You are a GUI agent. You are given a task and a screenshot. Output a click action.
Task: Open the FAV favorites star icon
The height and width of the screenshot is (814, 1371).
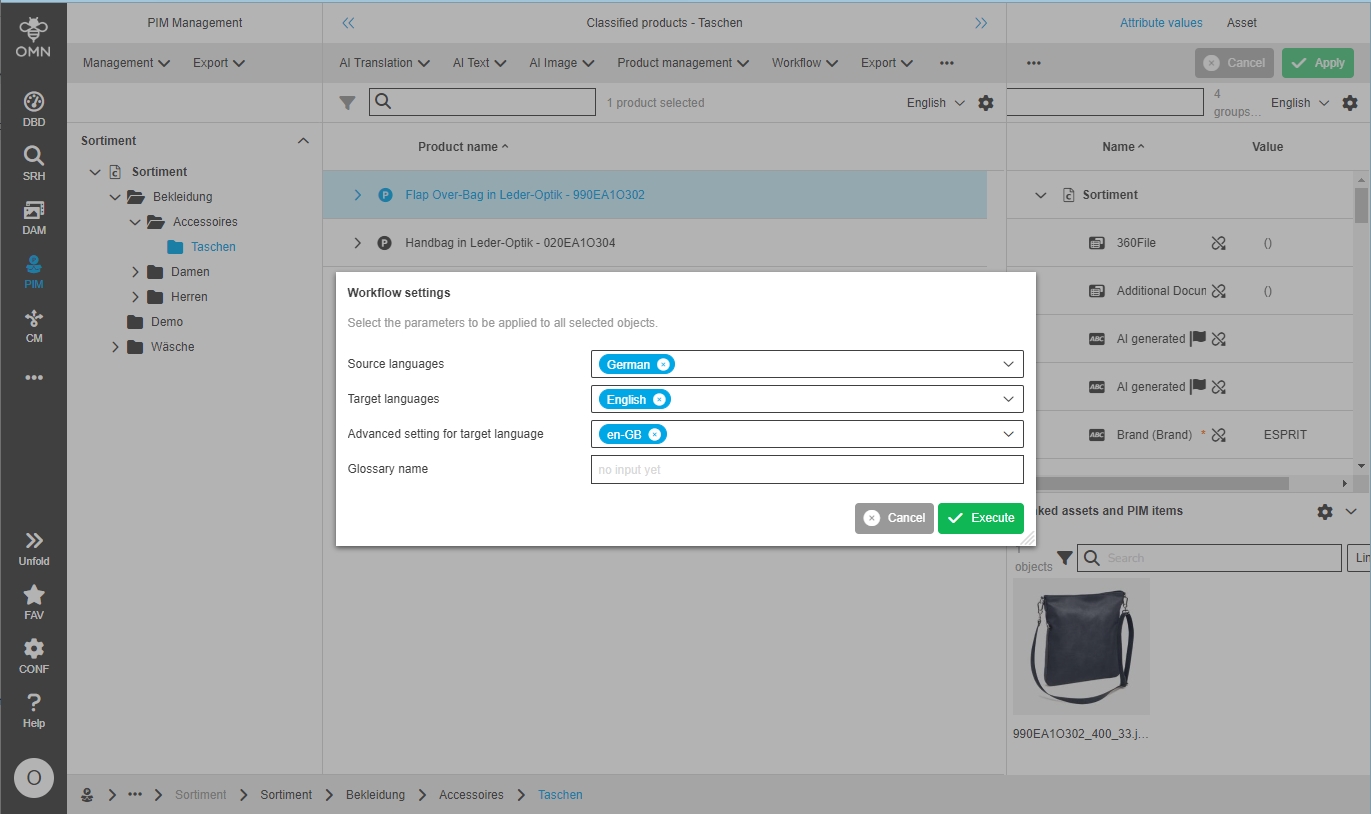pos(34,602)
